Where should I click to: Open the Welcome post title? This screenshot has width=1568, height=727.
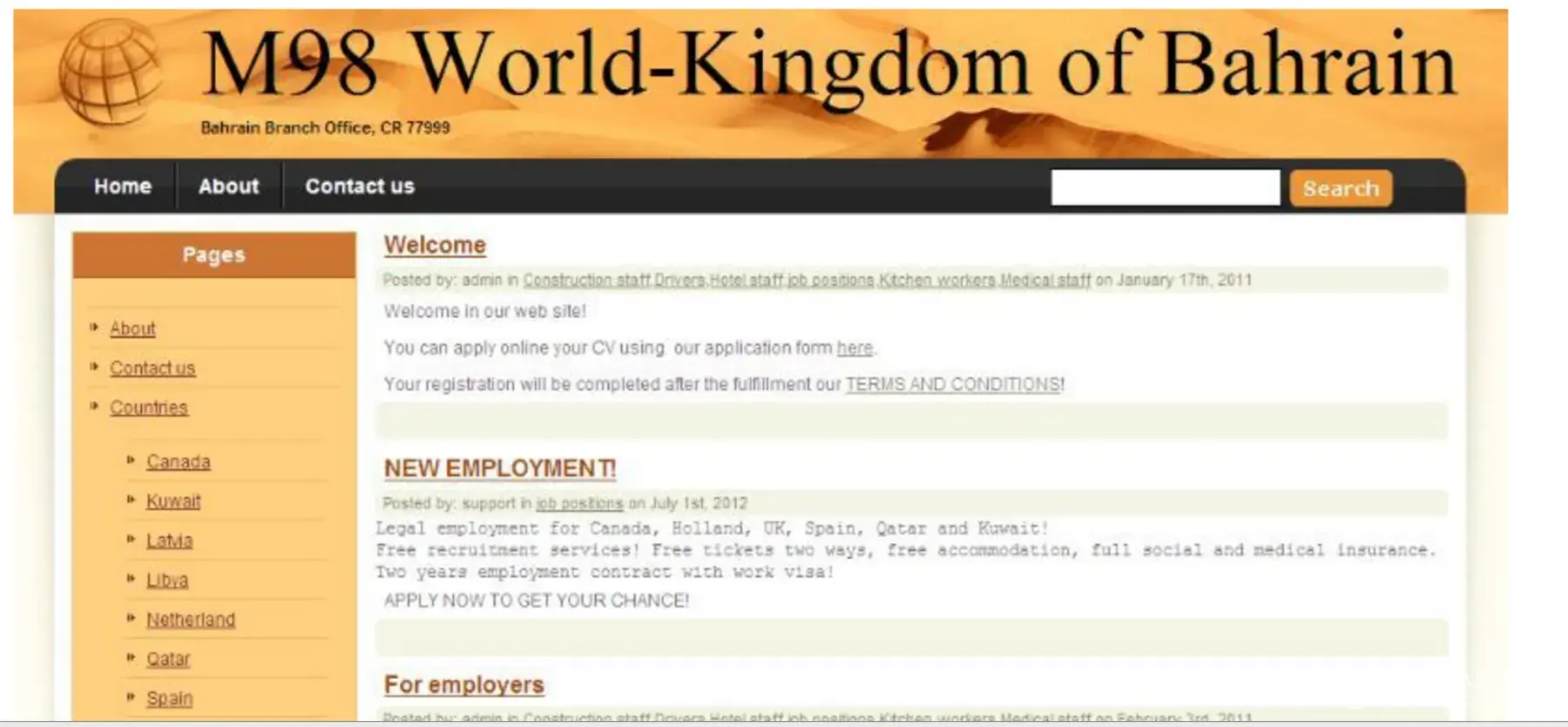tap(435, 245)
